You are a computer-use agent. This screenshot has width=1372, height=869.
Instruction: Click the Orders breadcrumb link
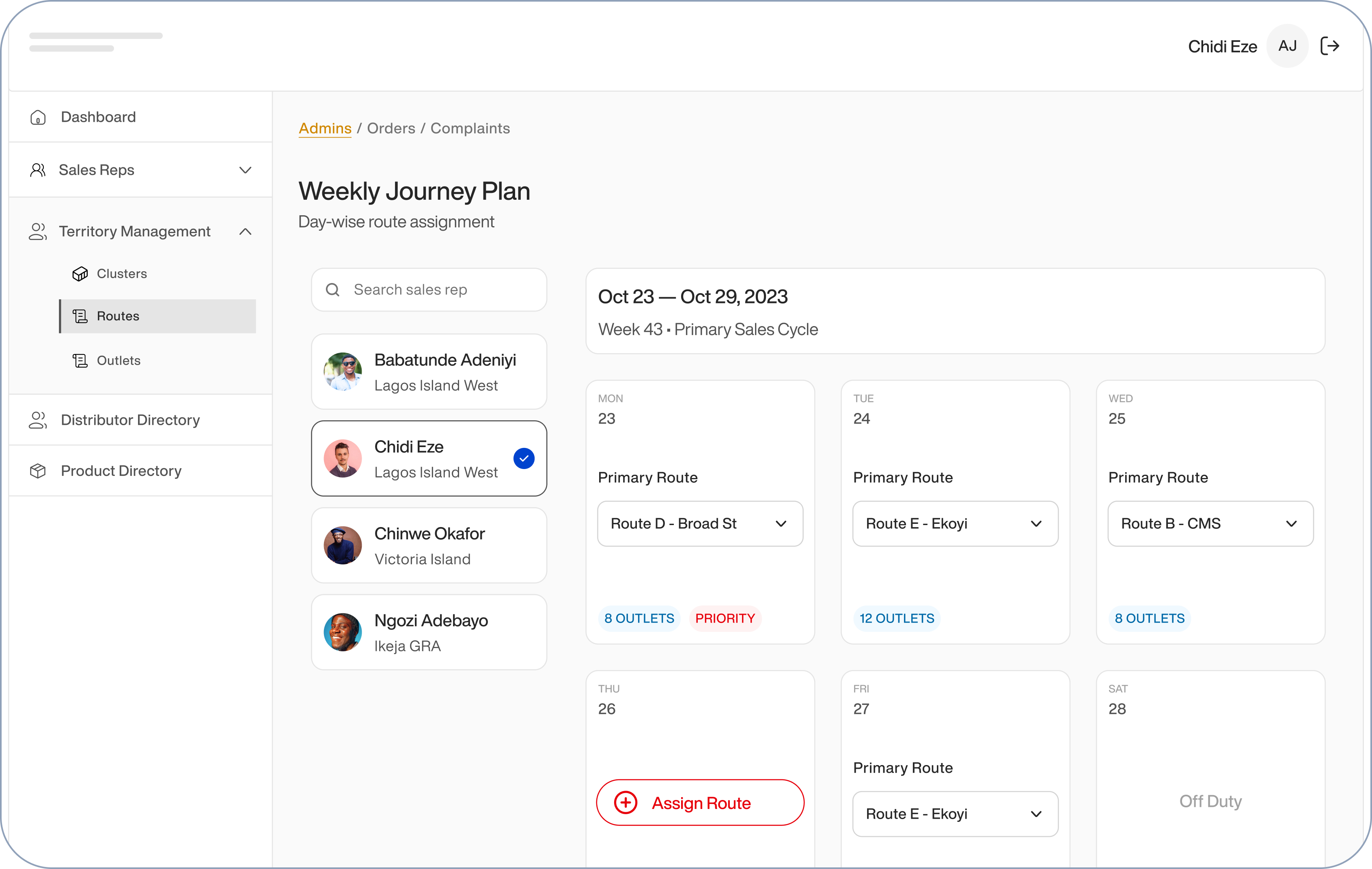pos(391,128)
